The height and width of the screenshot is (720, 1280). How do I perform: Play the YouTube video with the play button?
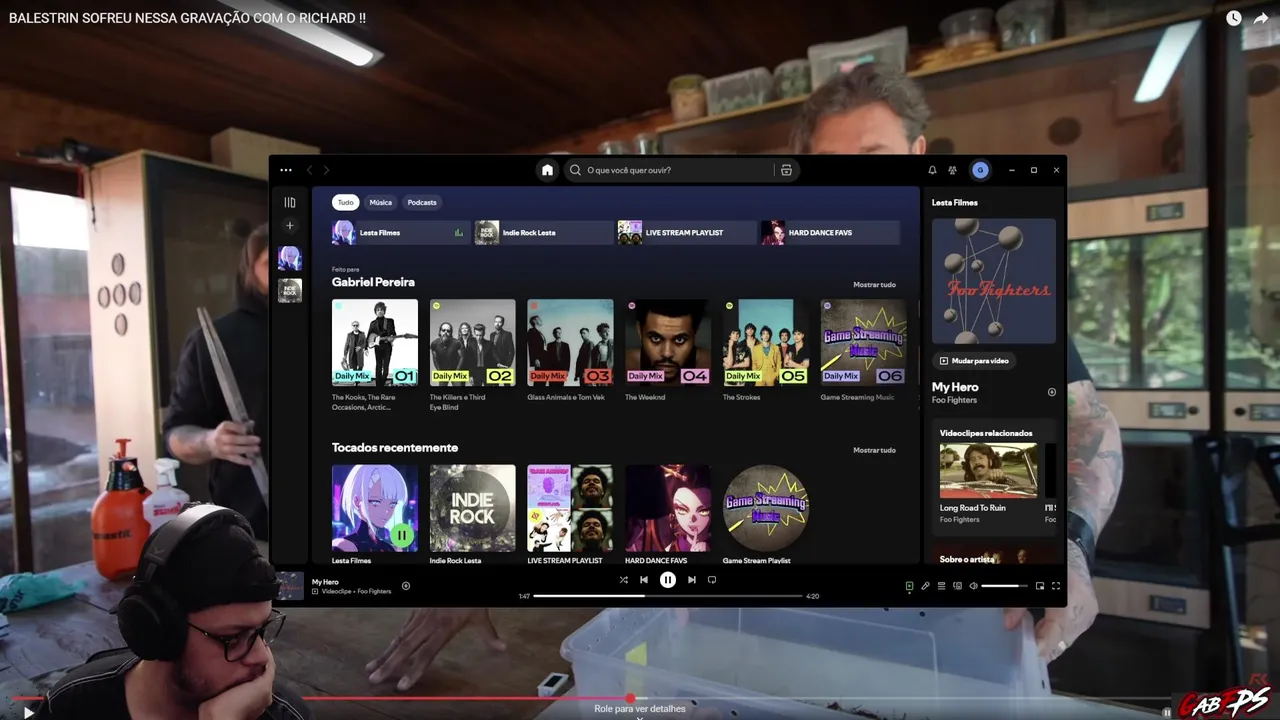pyautogui.click(x=28, y=712)
